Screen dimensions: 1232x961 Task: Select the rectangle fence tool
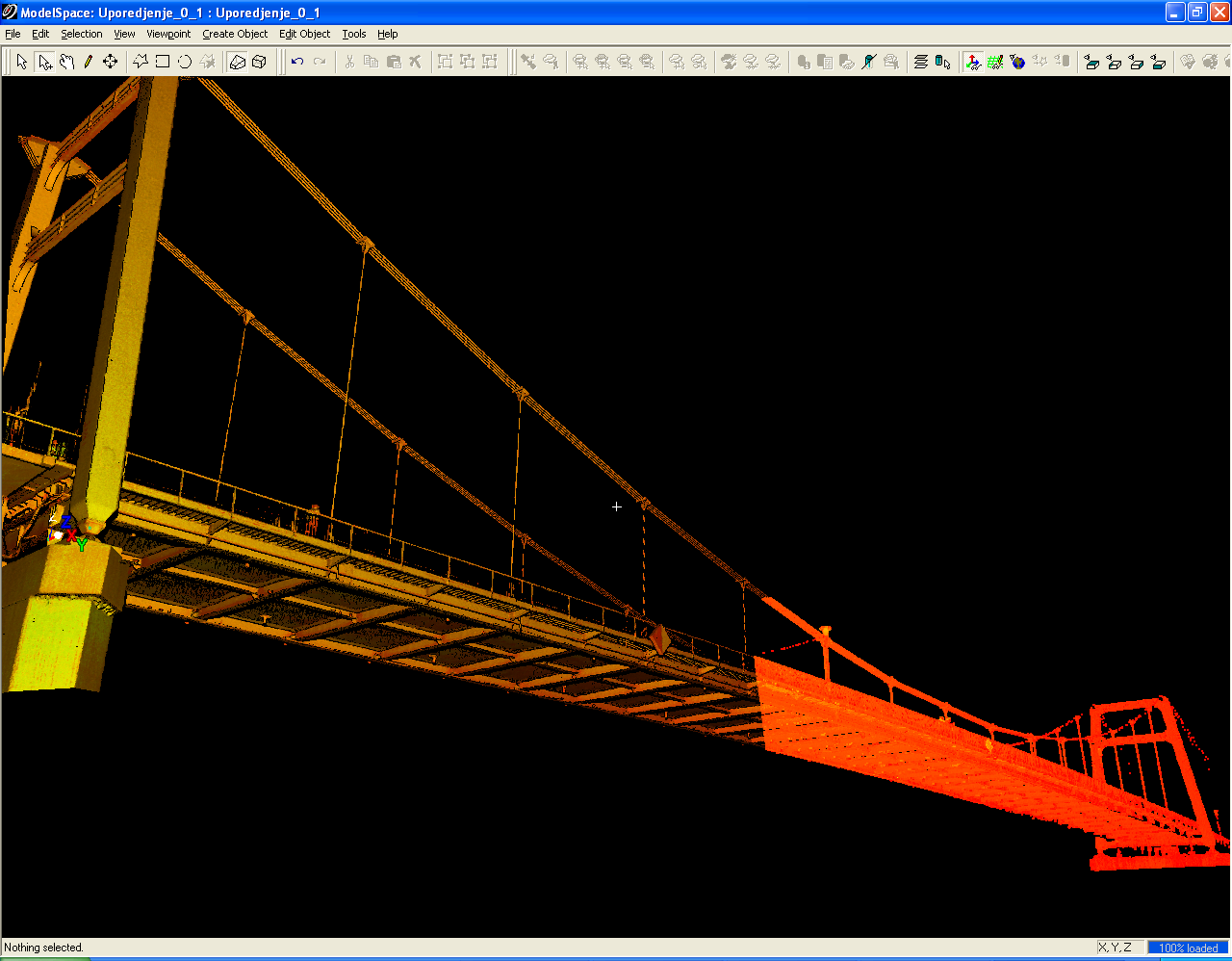tap(163, 62)
